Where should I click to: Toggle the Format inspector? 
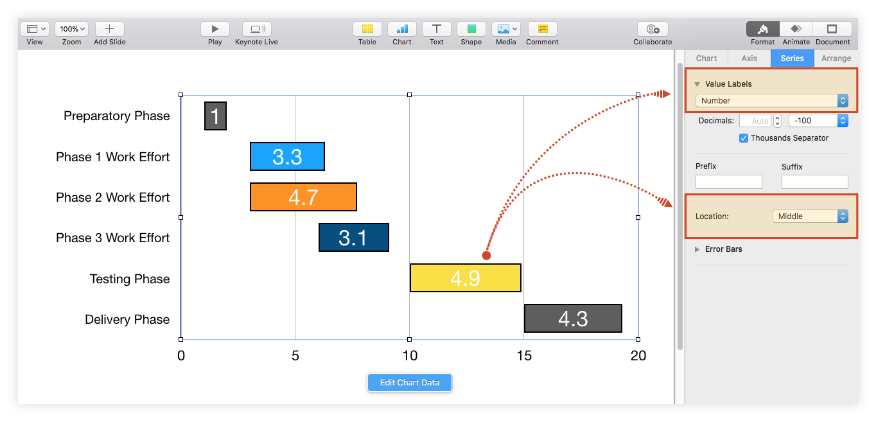pos(763,29)
